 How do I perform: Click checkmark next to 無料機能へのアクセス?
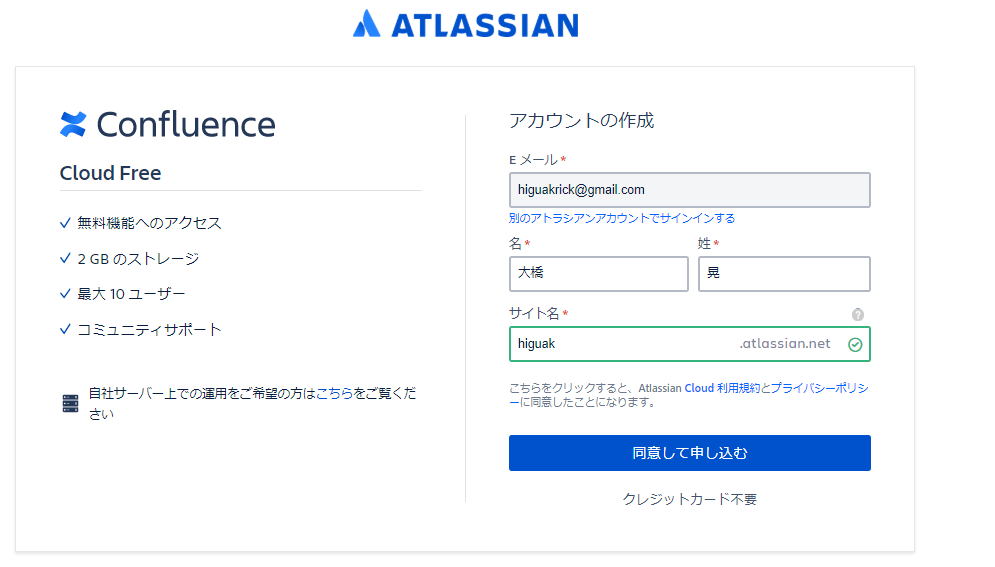(65, 223)
